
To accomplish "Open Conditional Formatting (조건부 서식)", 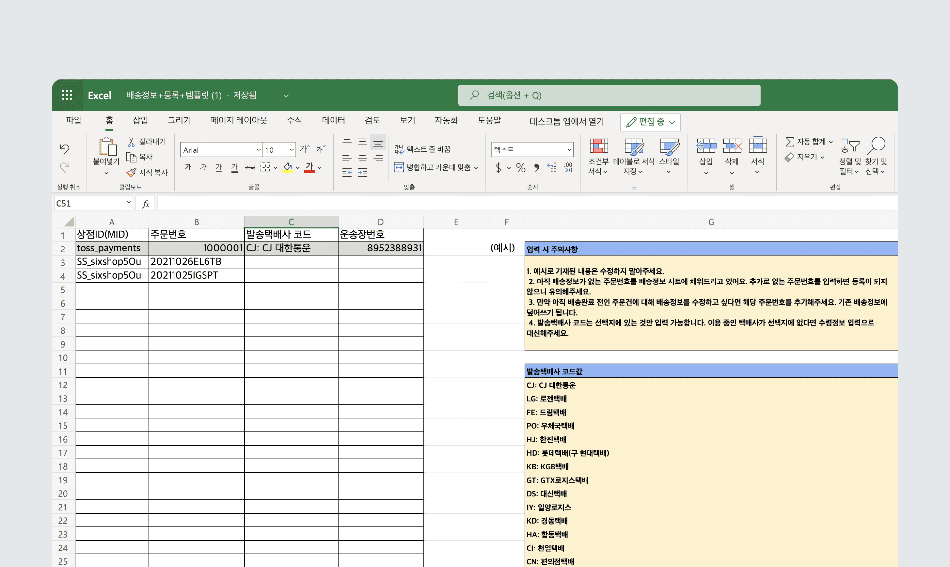I will (x=598, y=156).
